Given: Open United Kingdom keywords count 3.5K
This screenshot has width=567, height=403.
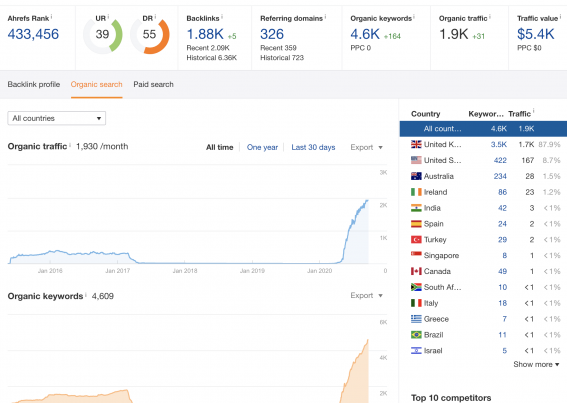Looking at the screenshot, I should coord(499,144).
